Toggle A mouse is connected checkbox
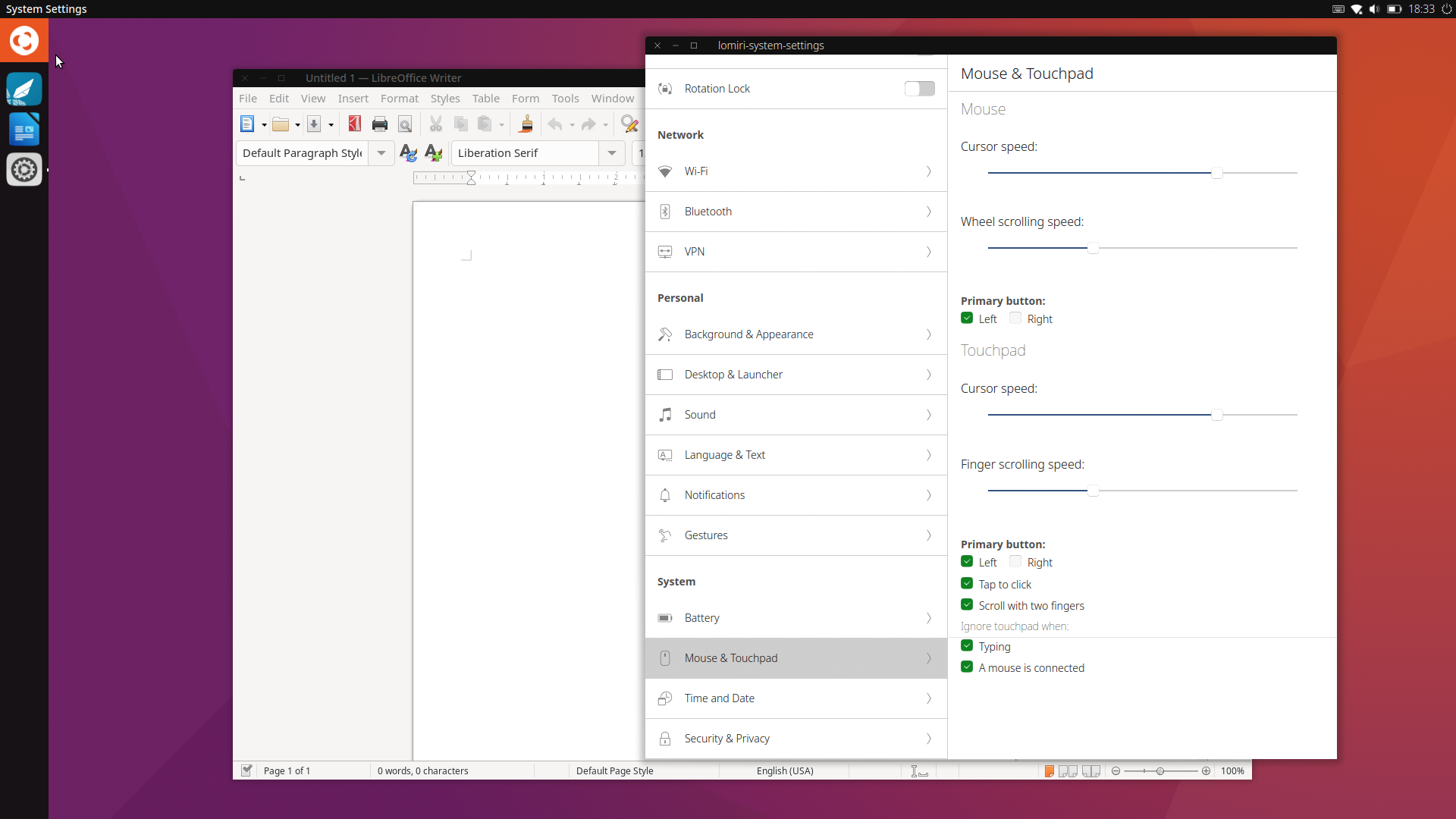This screenshot has height=819, width=1456. 967,667
